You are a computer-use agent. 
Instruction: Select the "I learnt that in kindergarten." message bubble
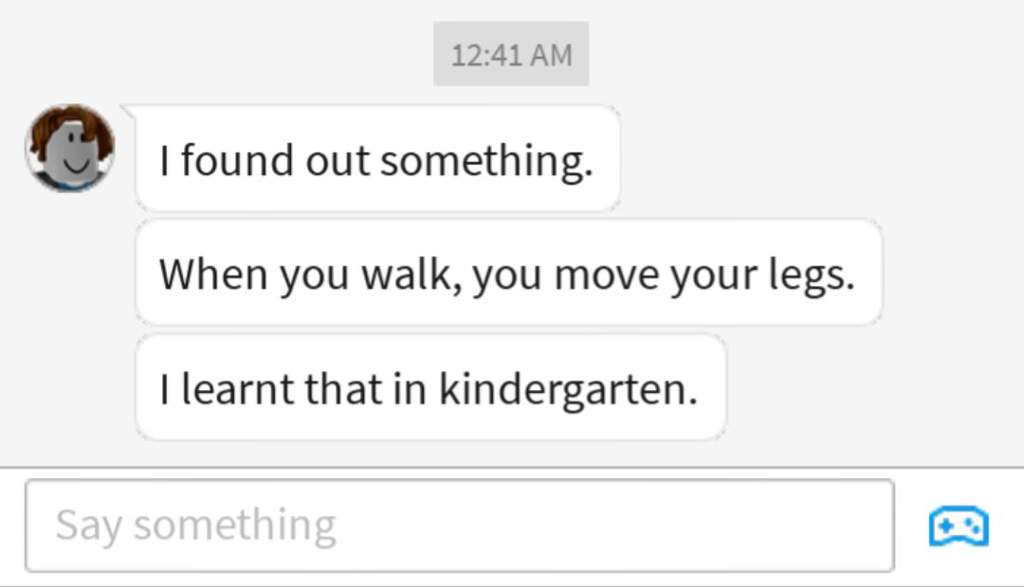(x=430, y=387)
